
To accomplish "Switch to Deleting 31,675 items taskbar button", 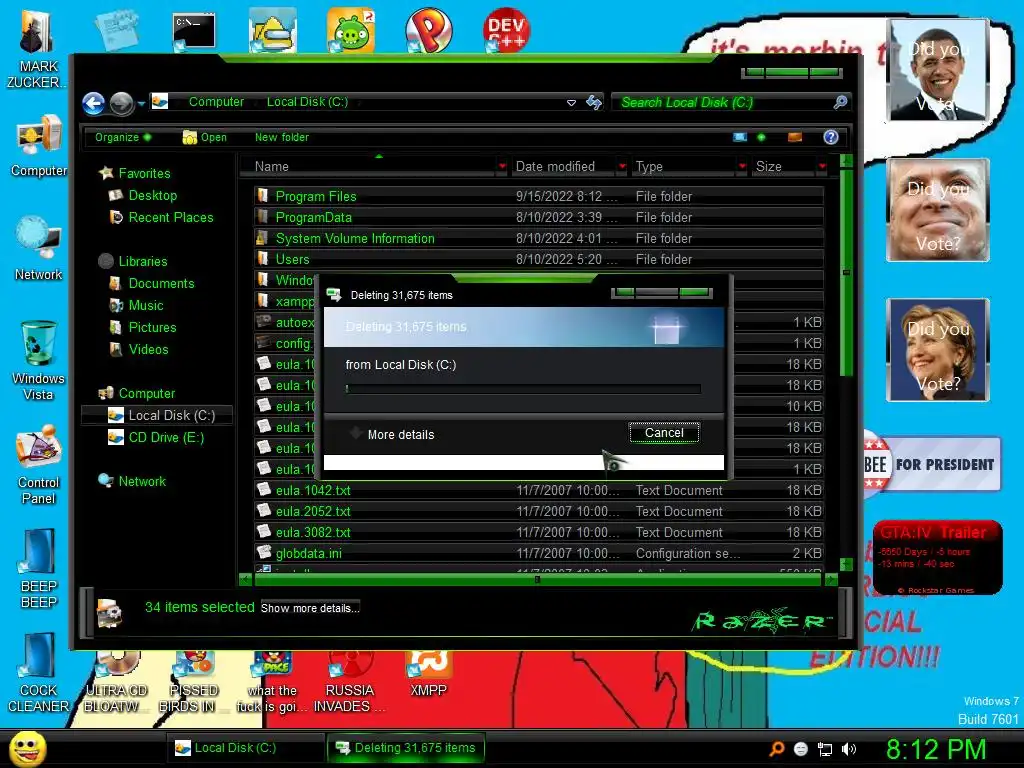I will click(406, 748).
